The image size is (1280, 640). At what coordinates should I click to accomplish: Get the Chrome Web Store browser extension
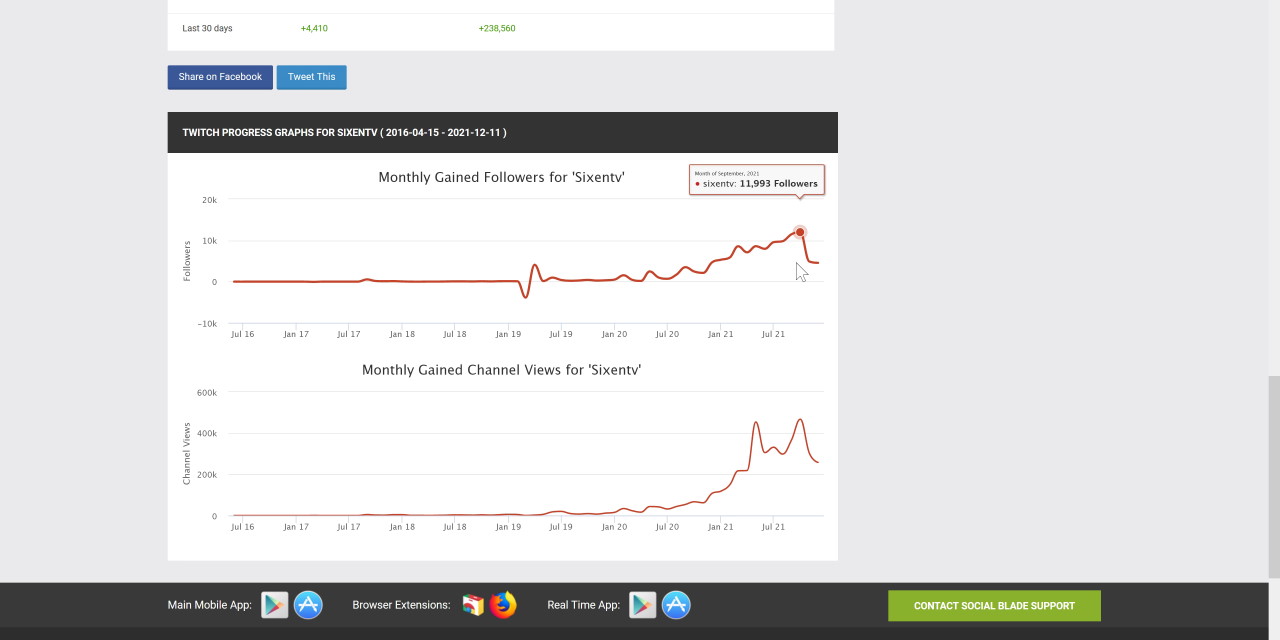[473, 605]
